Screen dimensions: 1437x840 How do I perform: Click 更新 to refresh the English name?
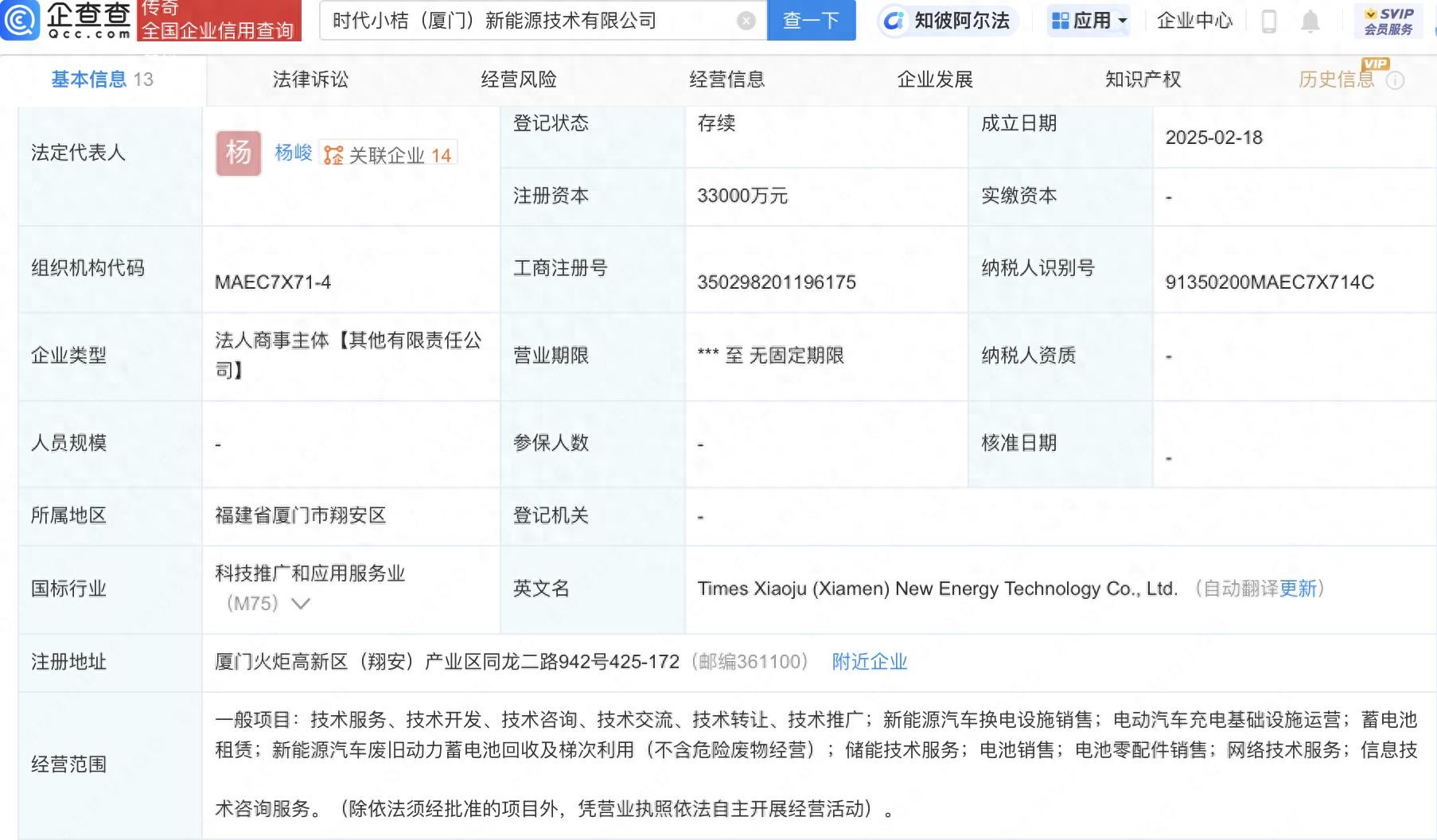tap(1298, 589)
